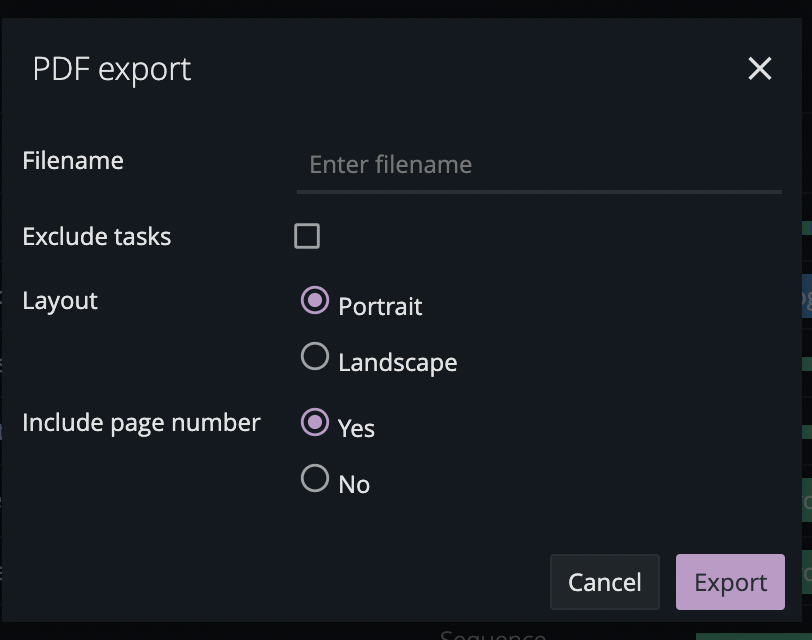
Task: Click the PDF export dialog title
Action: point(113,68)
